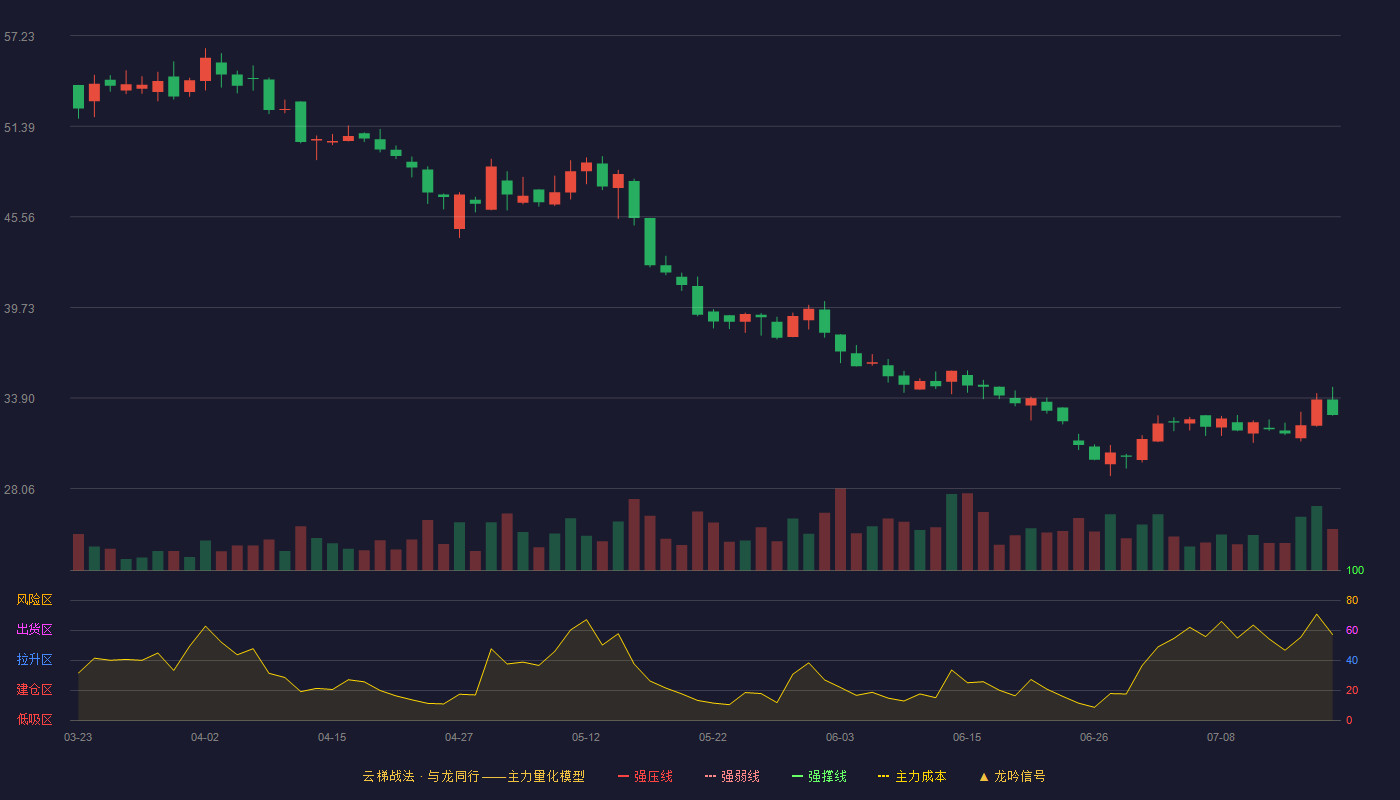Click the 03-23 date axis label

tap(78, 737)
